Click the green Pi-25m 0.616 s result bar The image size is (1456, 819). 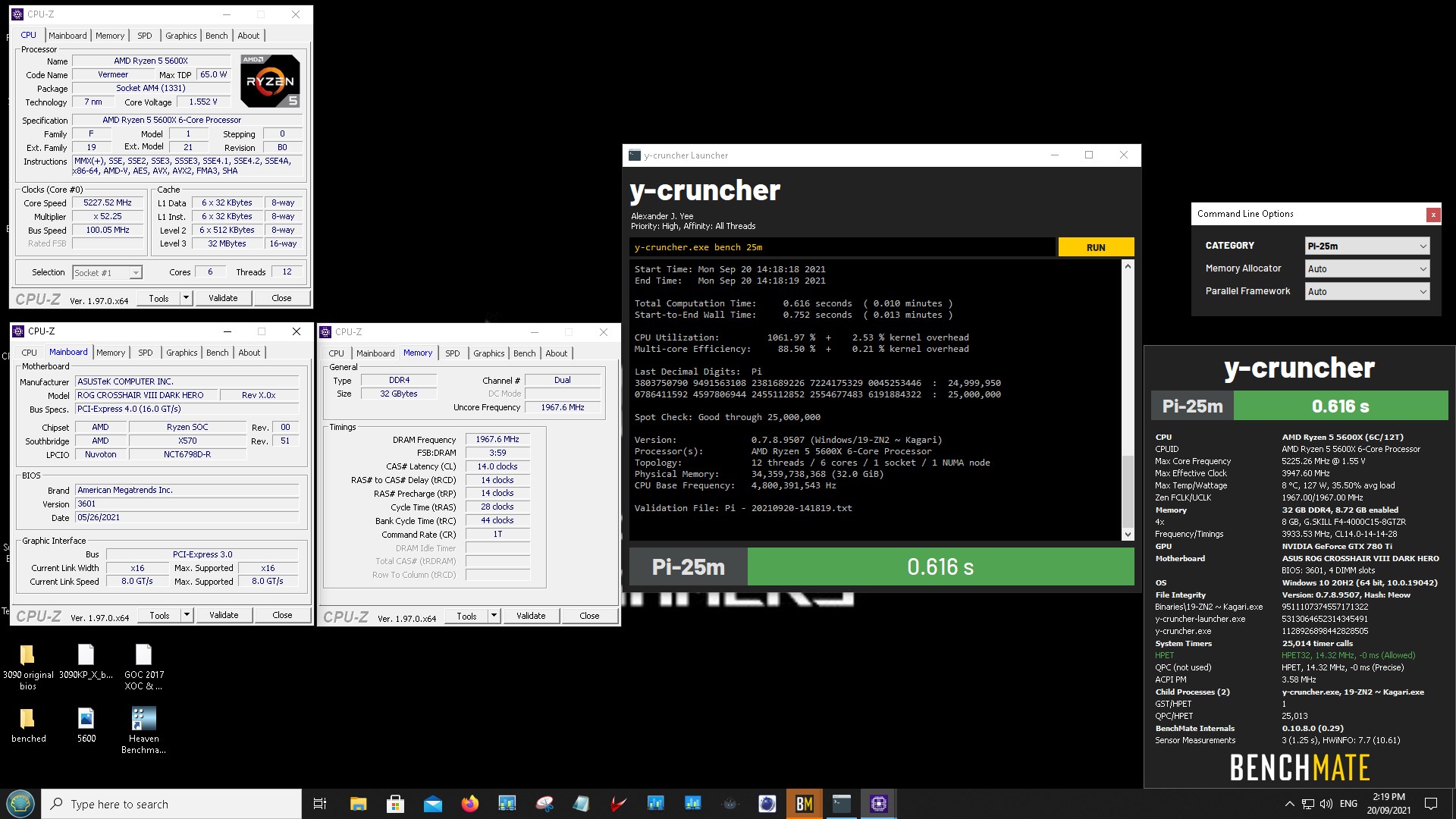click(940, 566)
